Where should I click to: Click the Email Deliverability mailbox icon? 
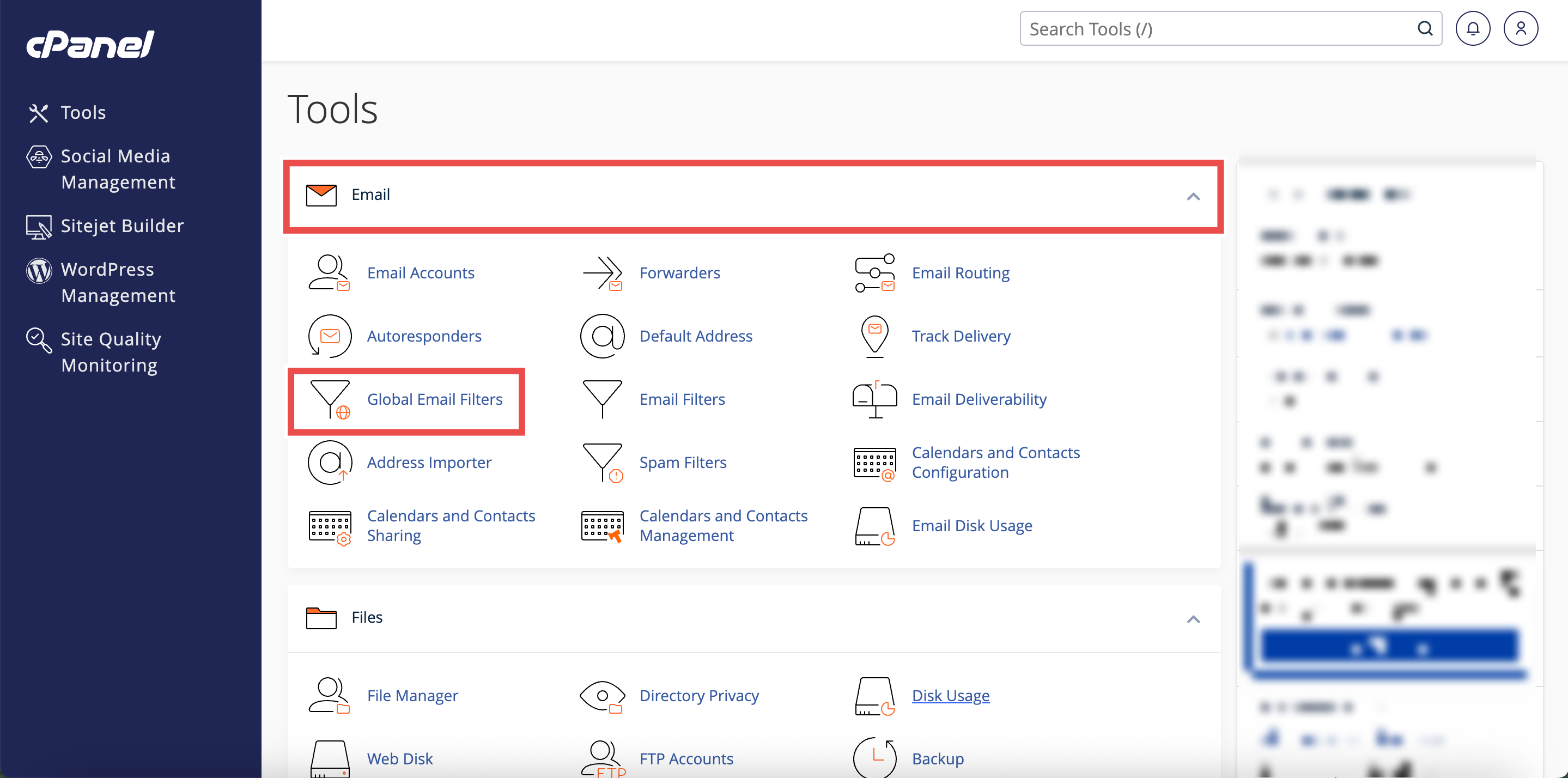pyautogui.click(x=874, y=399)
